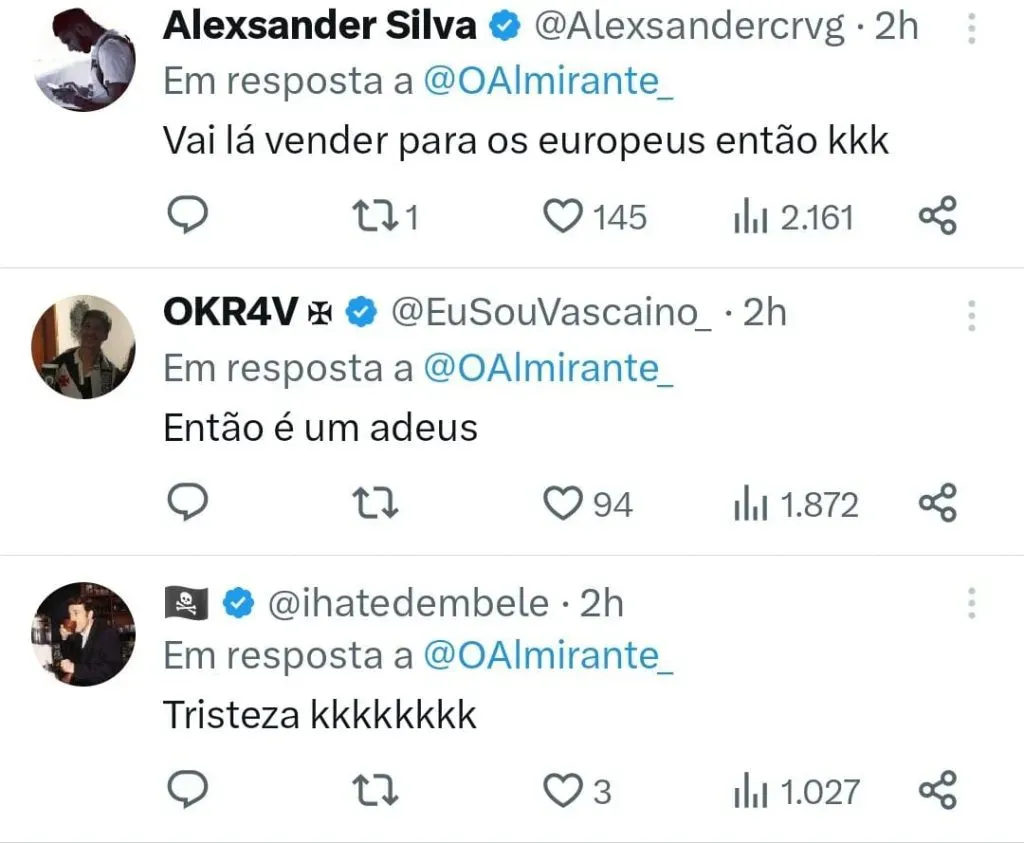Open more options for @ihatedembele's tweet
This screenshot has width=1024, height=843.
click(971, 603)
